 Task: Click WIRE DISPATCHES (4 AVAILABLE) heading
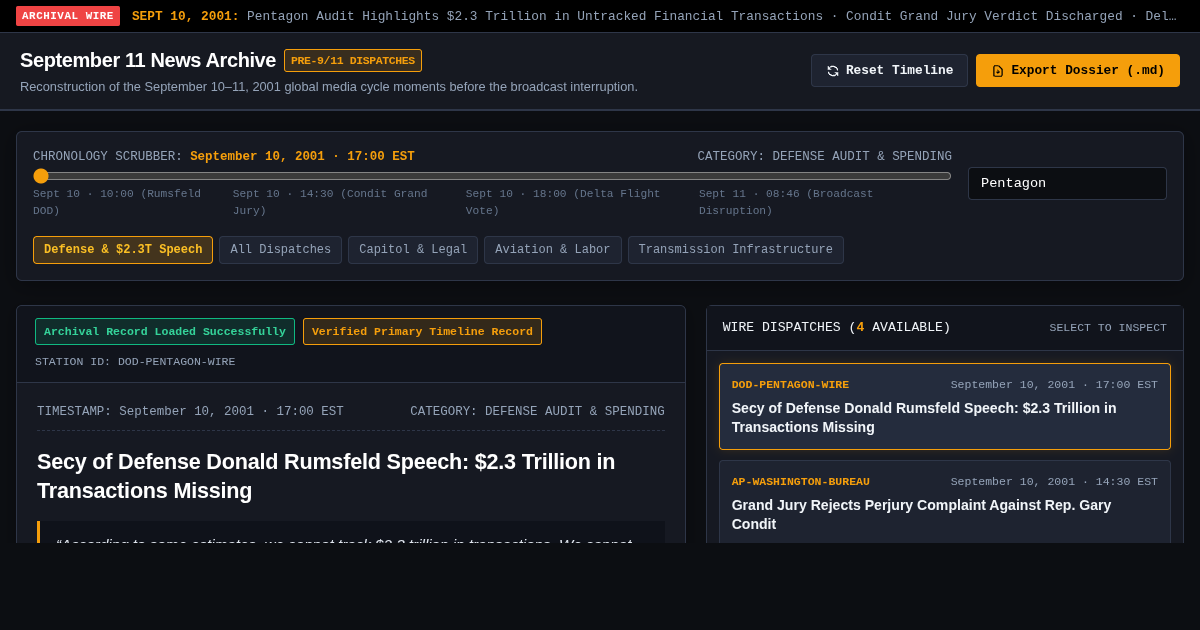tap(837, 328)
